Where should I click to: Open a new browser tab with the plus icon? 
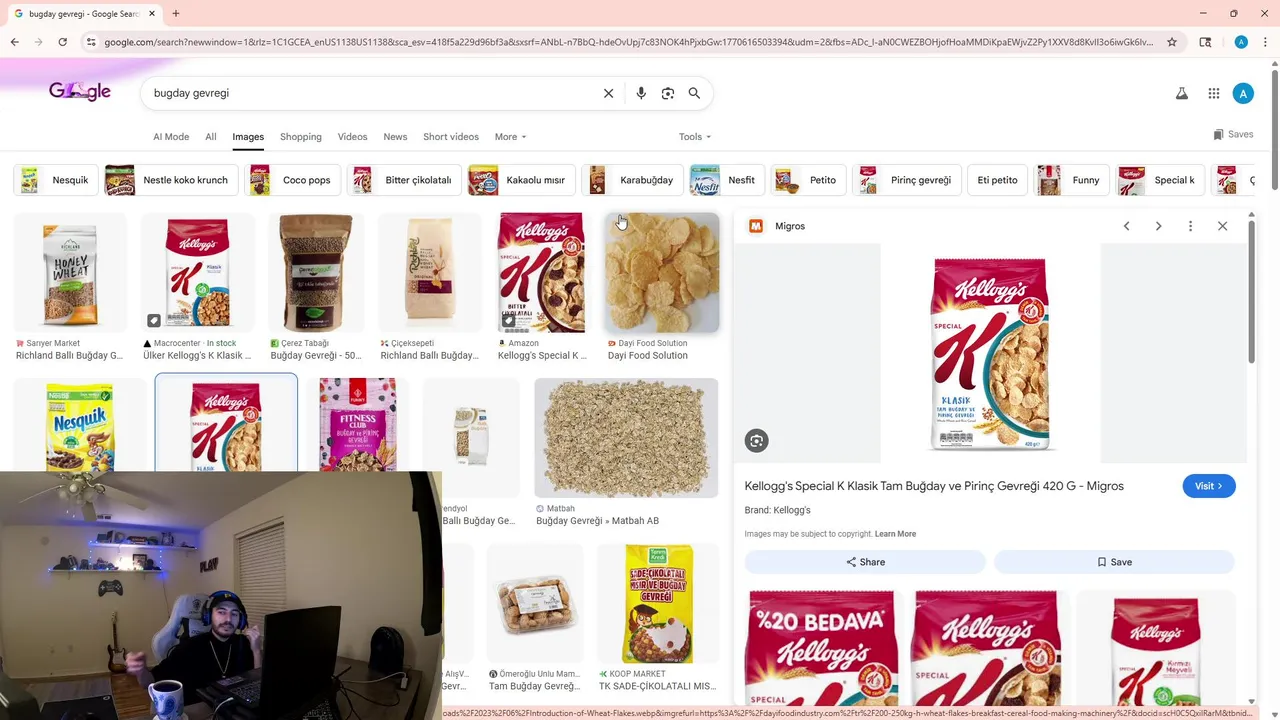pyautogui.click(x=175, y=13)
